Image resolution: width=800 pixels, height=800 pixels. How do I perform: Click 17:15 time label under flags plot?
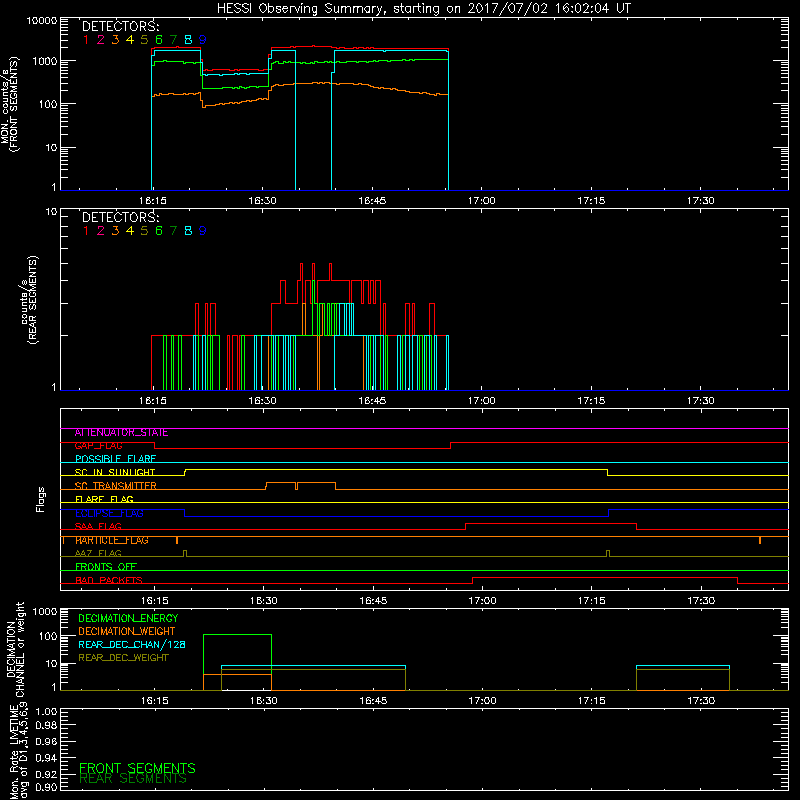(x=592, y=601)
